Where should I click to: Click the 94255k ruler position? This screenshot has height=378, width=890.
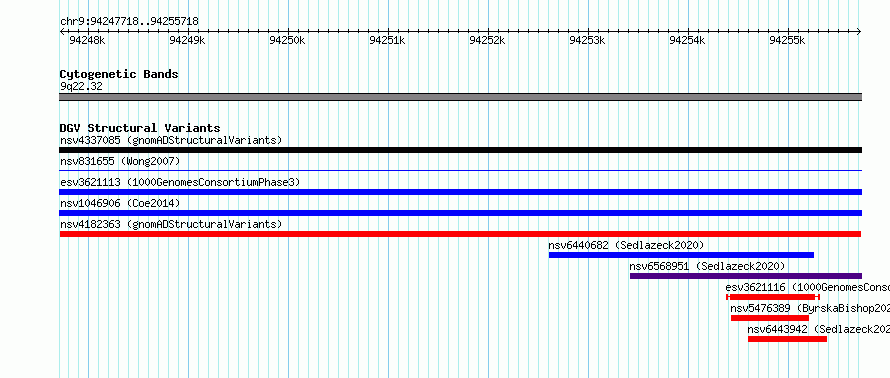[x=787, y=40]
